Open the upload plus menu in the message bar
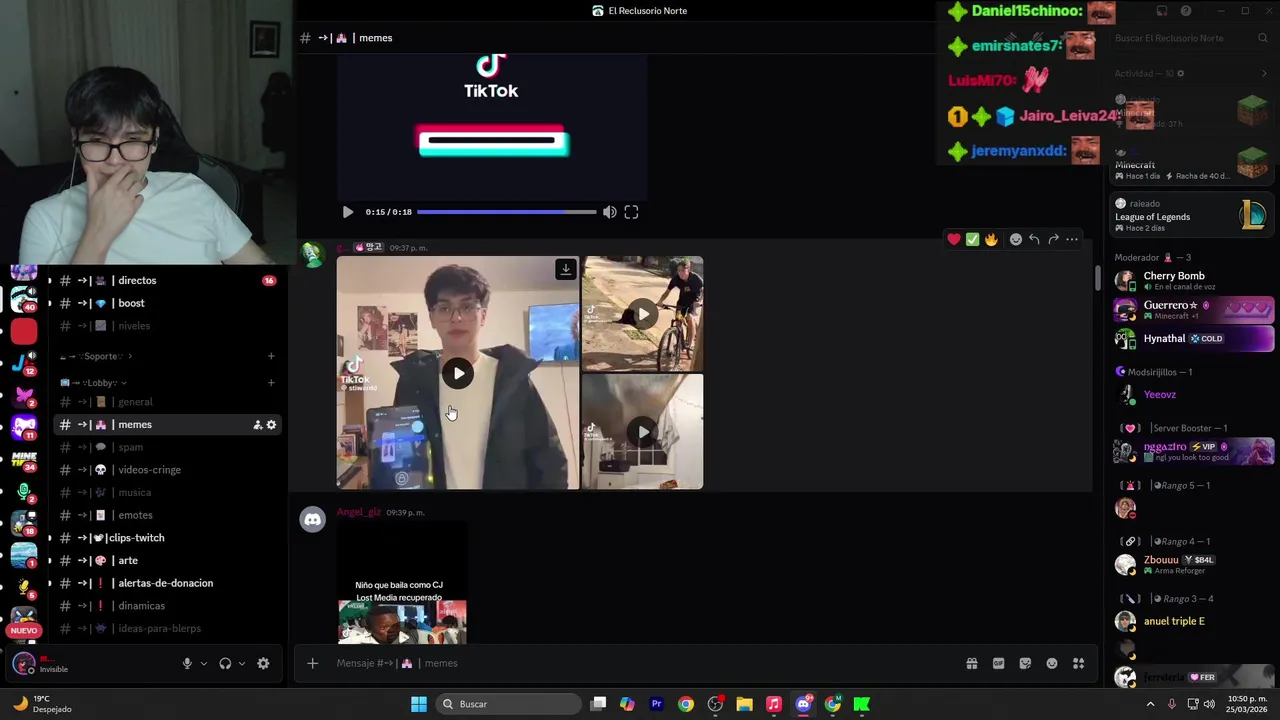This screenshot has height=720, width=1280. point(312,663)
